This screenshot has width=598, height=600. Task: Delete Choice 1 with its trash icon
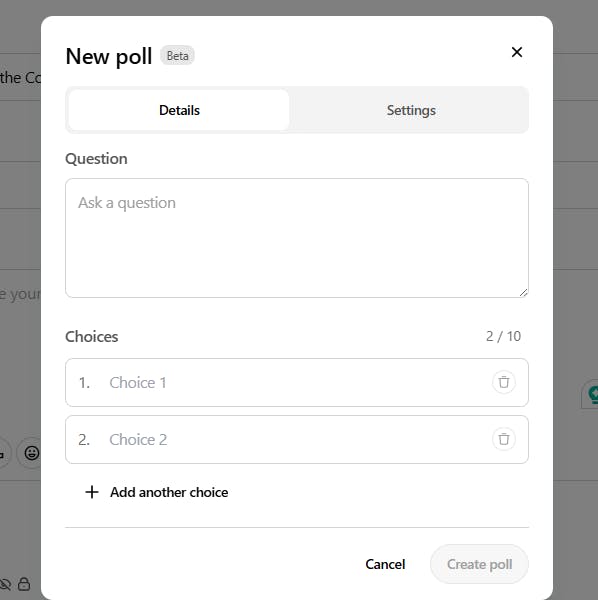pyautogui.click(x=503, y=382)
